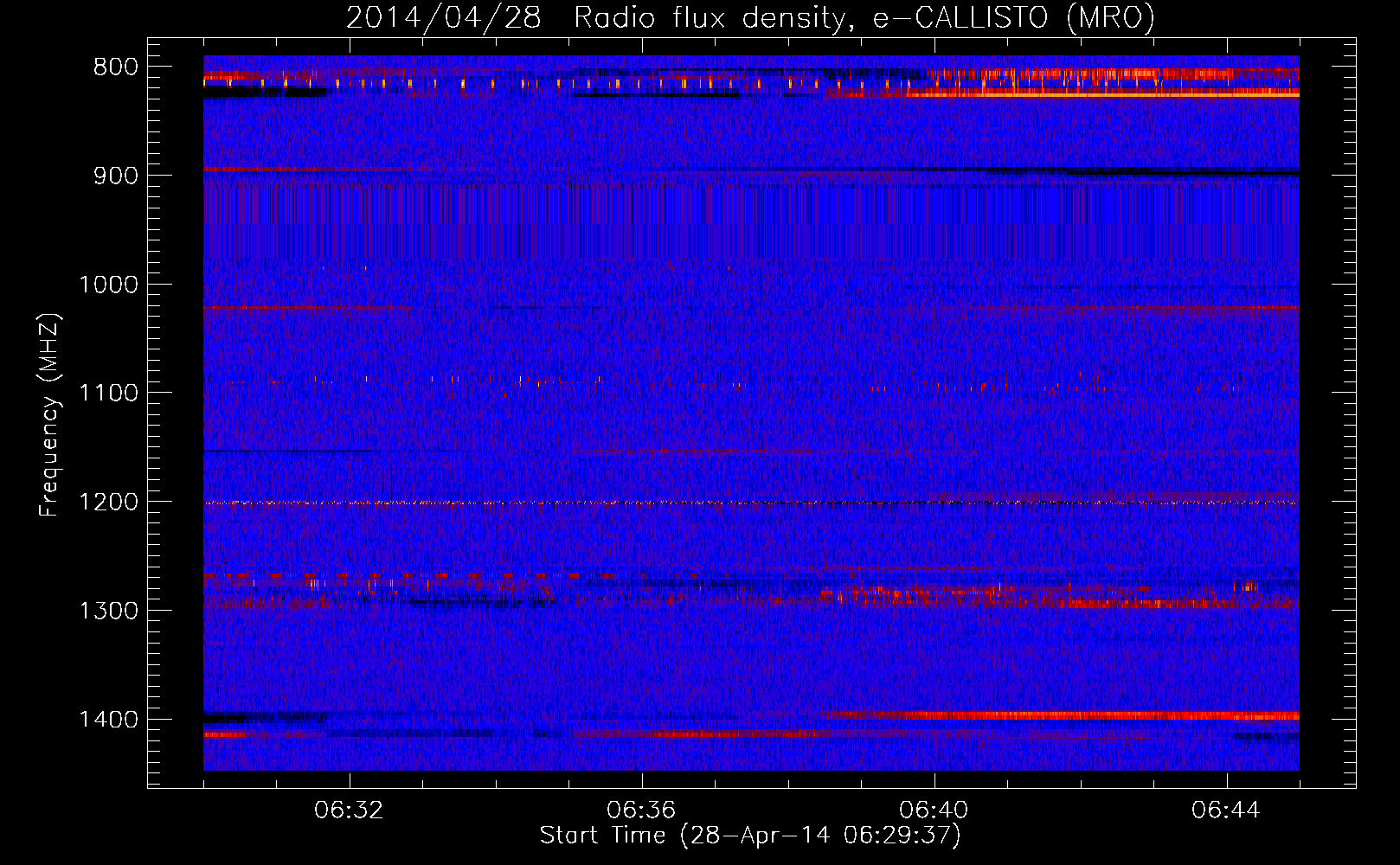Click the plot title "Radio flux density, e-CALLISTO (MRO)"
Screen dimensions: 1400x865
[x=864, y=18]
